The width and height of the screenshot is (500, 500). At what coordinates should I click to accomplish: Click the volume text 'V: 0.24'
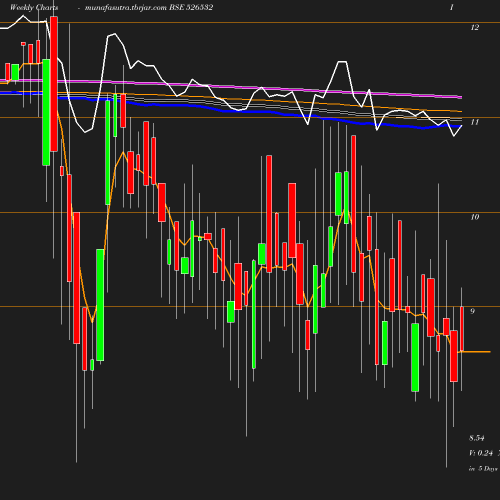(x=481, y=453)
